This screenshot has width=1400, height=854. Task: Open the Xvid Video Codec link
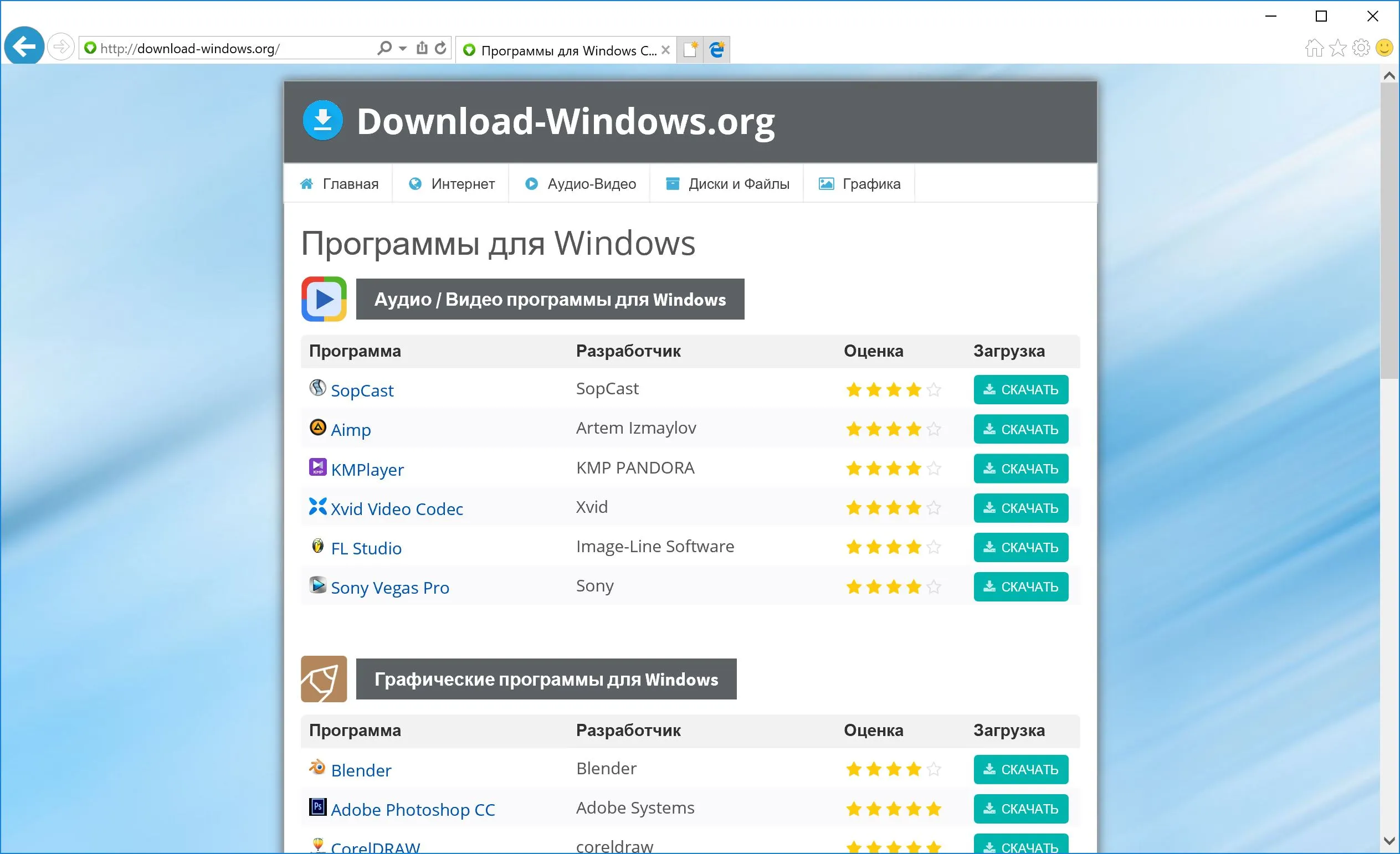pos(397,509)
